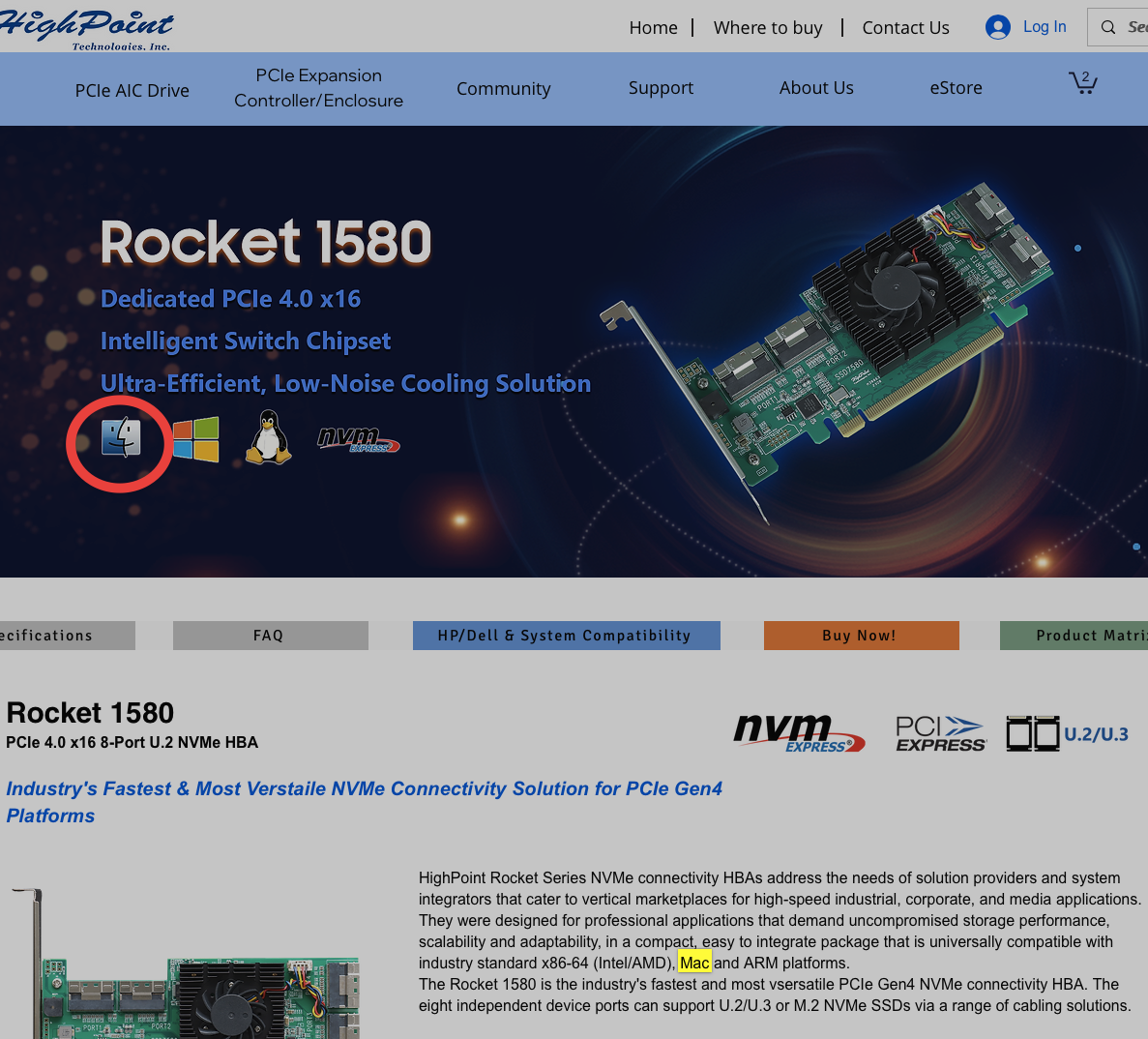Image resolution: width=1148 pixels, height=1039 pixels.
Task: Open the eStore menu
Action: pyautogui.click(x=956, y=88)
